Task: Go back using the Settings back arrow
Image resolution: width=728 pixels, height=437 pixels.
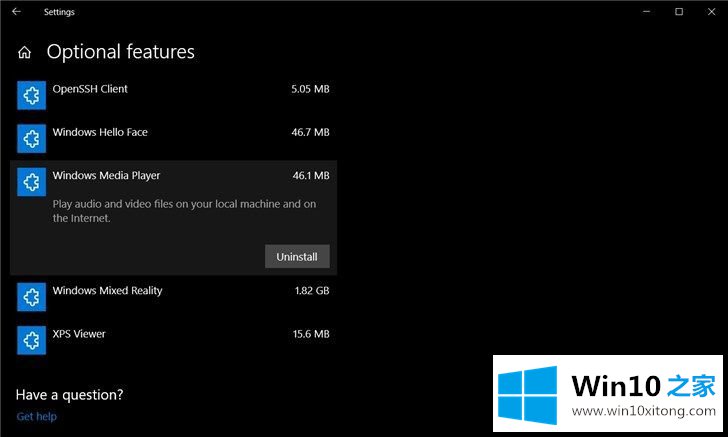Action: point(16,12)
